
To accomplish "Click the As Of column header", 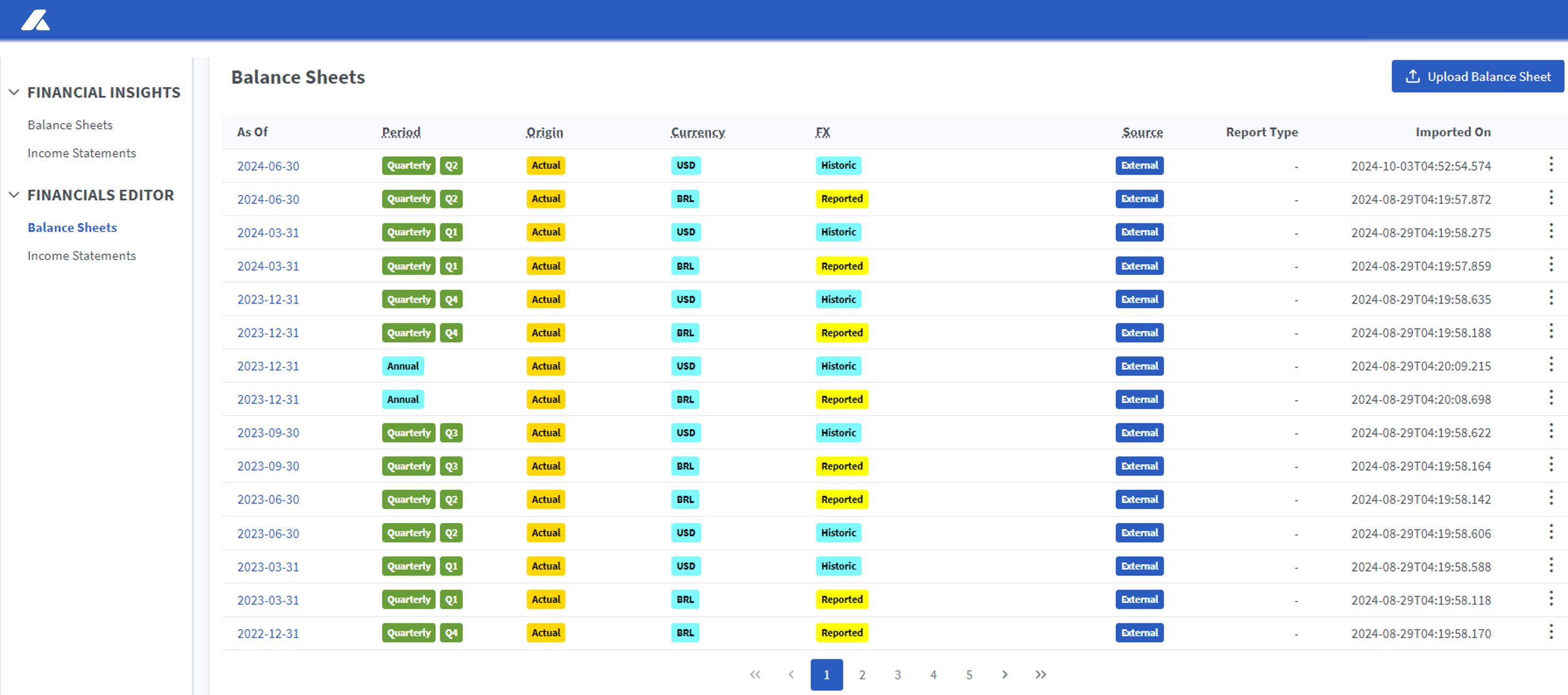I will click(x=253, y=132).
